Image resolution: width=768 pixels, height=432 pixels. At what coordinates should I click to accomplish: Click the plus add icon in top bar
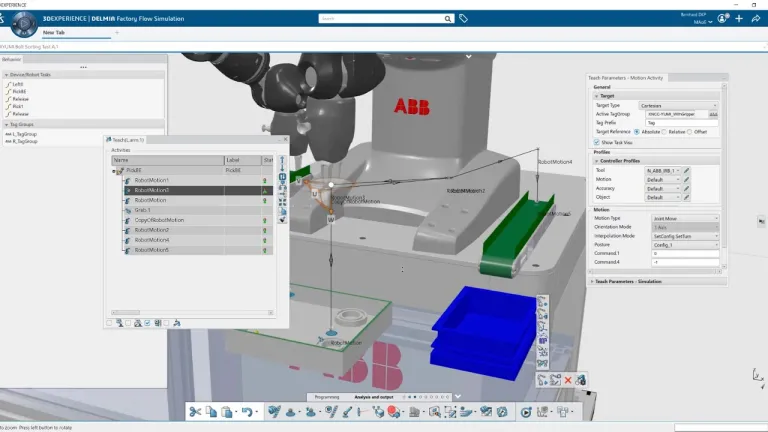tap(739, 19)
